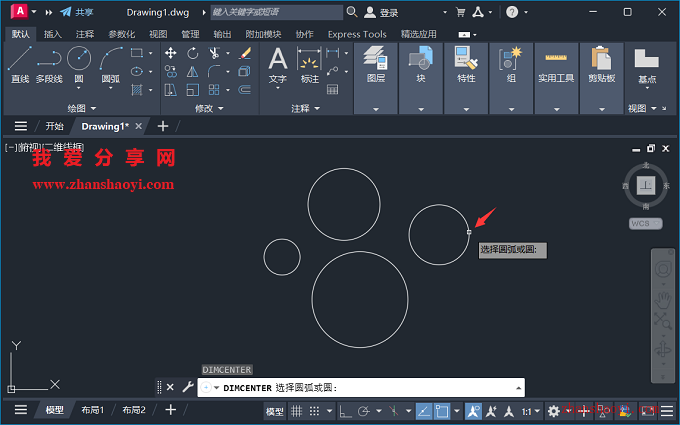Switch to the Start (开始) file tab
Image resolution: width=680 pixels, height=425 pixels.
tap(54, 126)
